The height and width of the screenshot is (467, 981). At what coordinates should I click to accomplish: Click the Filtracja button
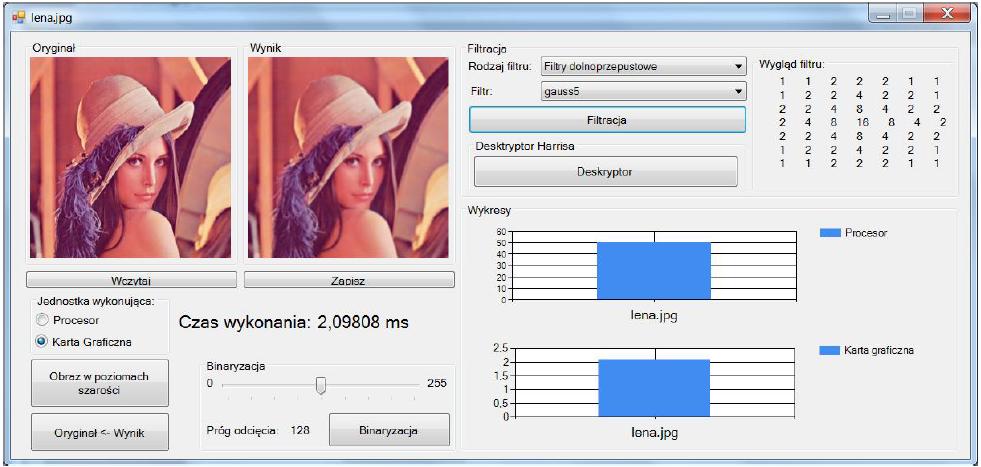[607, 120]
